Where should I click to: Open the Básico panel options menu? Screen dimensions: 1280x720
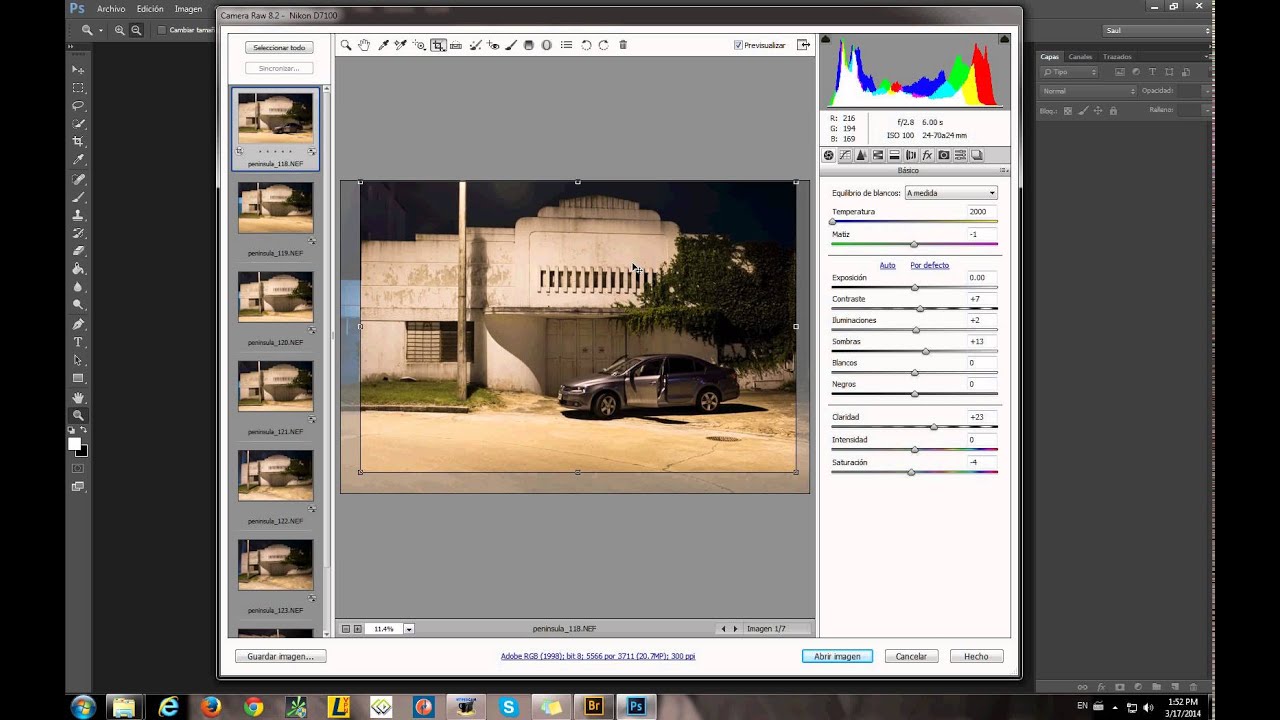click(1004, 171)
